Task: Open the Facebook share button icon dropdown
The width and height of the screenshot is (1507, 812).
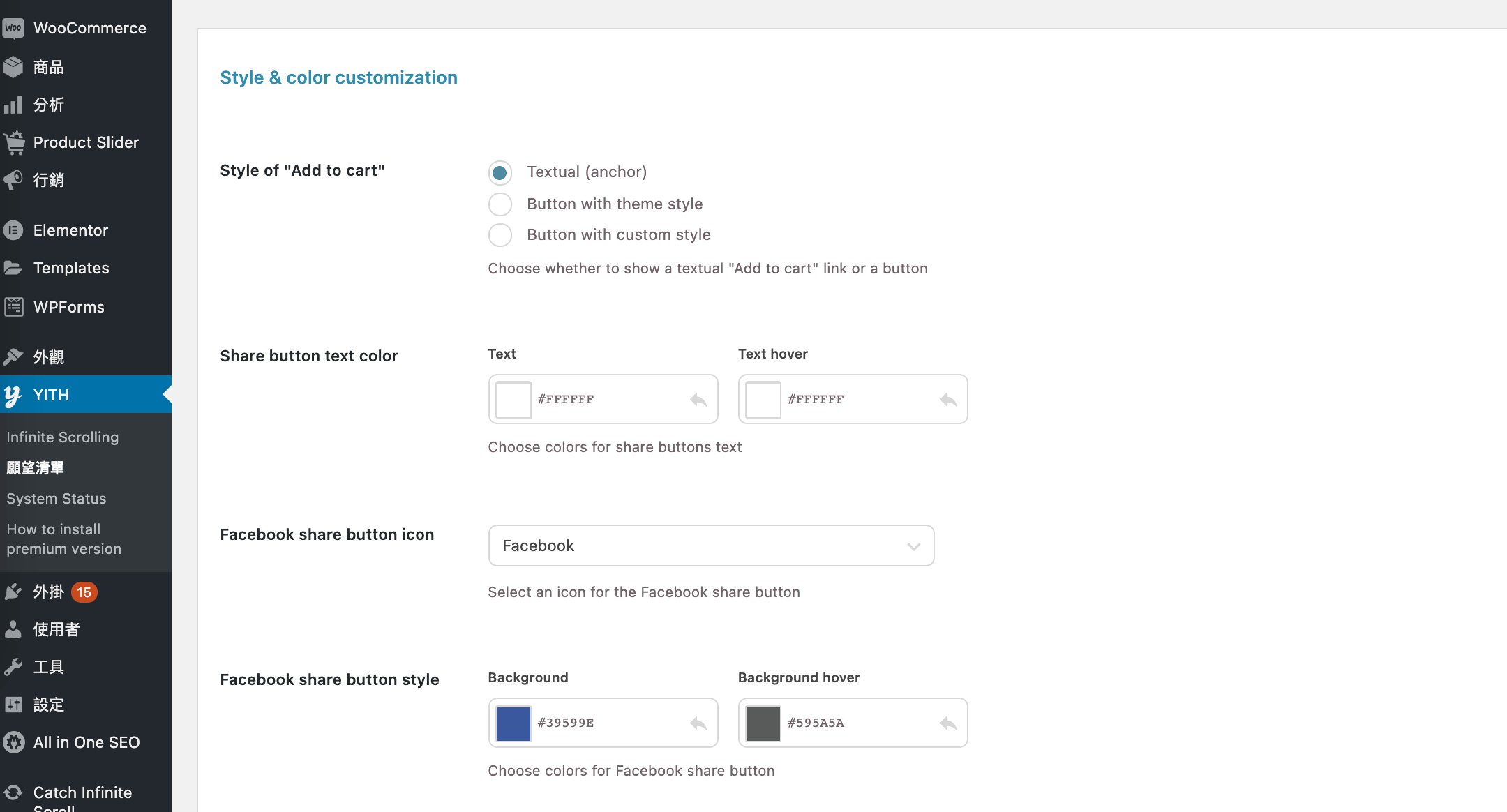Action: (711, 546)
